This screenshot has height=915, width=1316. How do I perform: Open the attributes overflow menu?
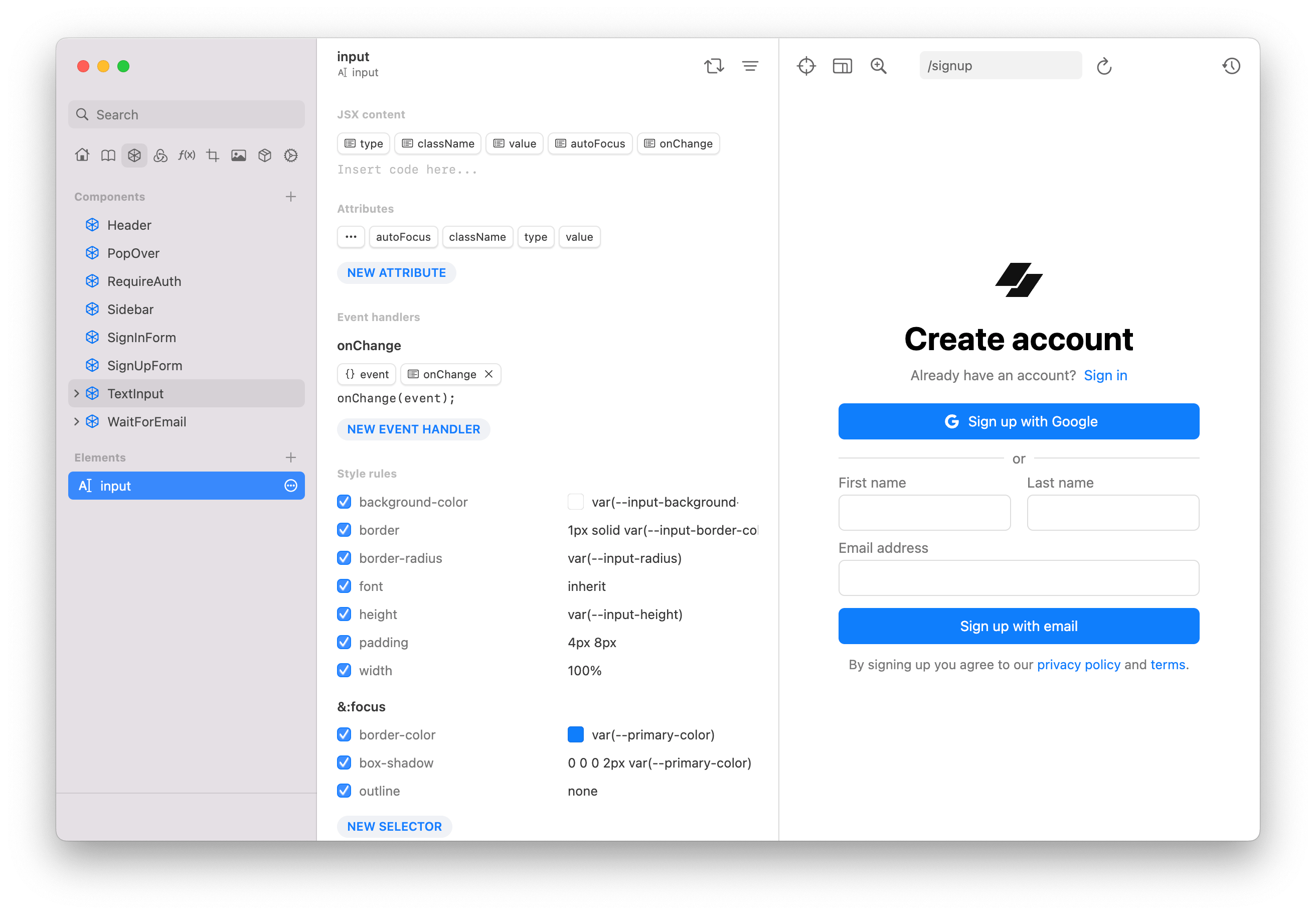[x=350, y=237]
